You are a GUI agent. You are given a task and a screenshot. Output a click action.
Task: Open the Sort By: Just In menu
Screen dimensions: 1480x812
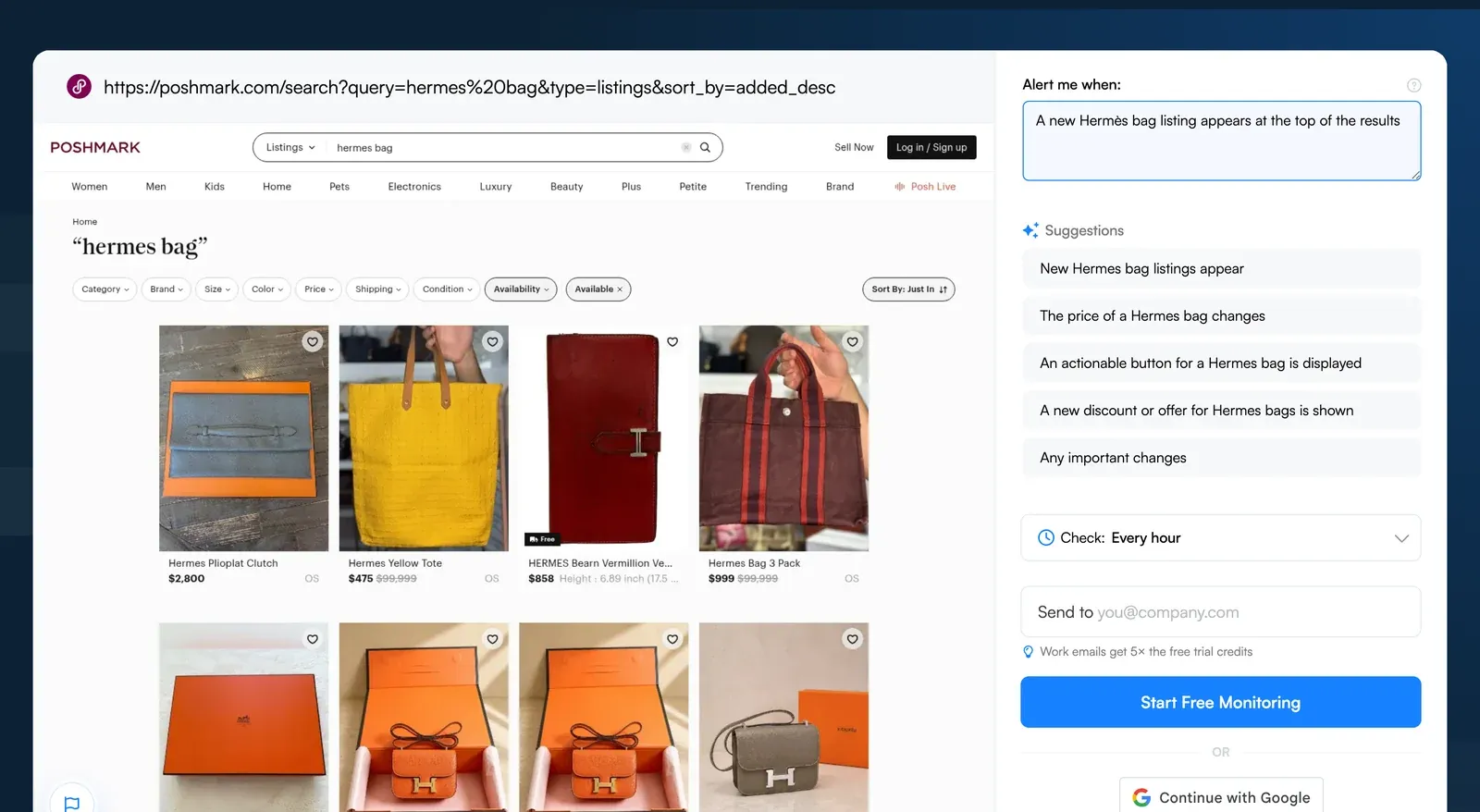click(908, 289)
